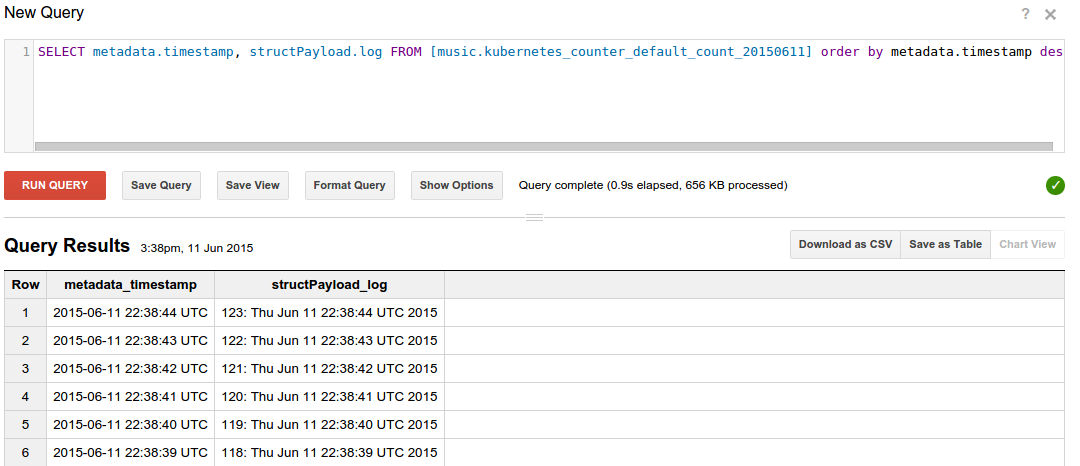Grab the pane resize handle divider
This screenshot has width=1080, height=466.
(x=534, y=217)
